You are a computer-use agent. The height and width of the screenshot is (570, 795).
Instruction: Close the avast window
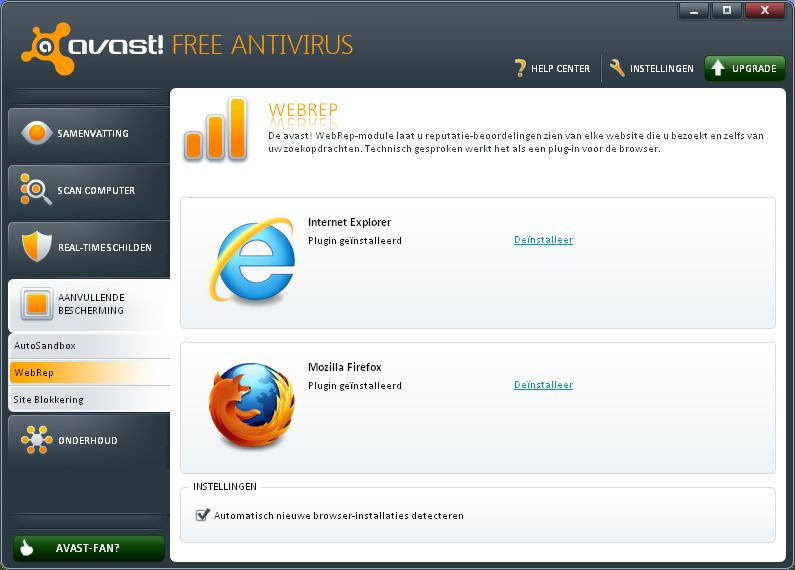[x=765, y=11]
